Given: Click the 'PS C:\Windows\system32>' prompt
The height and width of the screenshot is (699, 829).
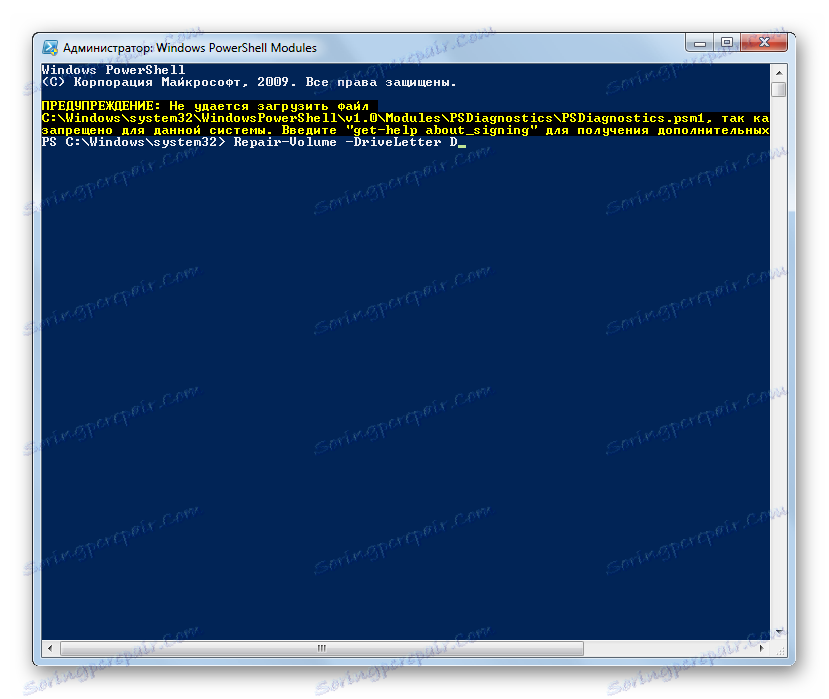Looking at the screenshot, I should pos(133,142).
